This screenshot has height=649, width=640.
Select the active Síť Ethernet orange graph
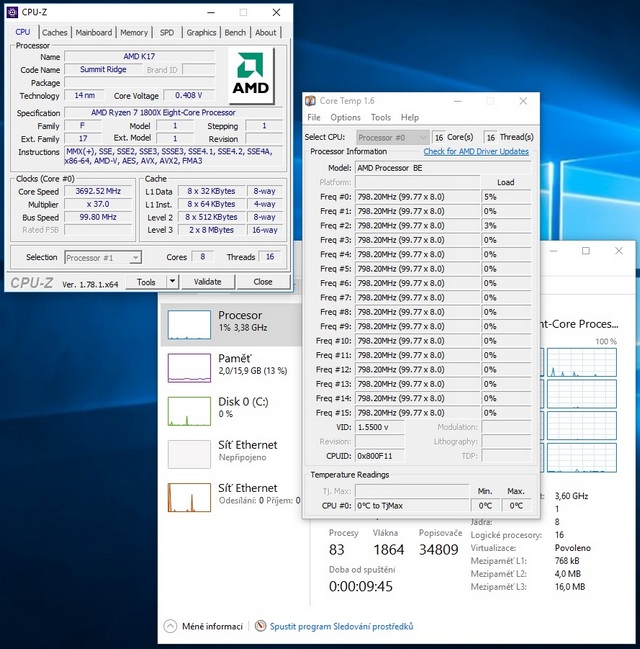click(189, 498)
